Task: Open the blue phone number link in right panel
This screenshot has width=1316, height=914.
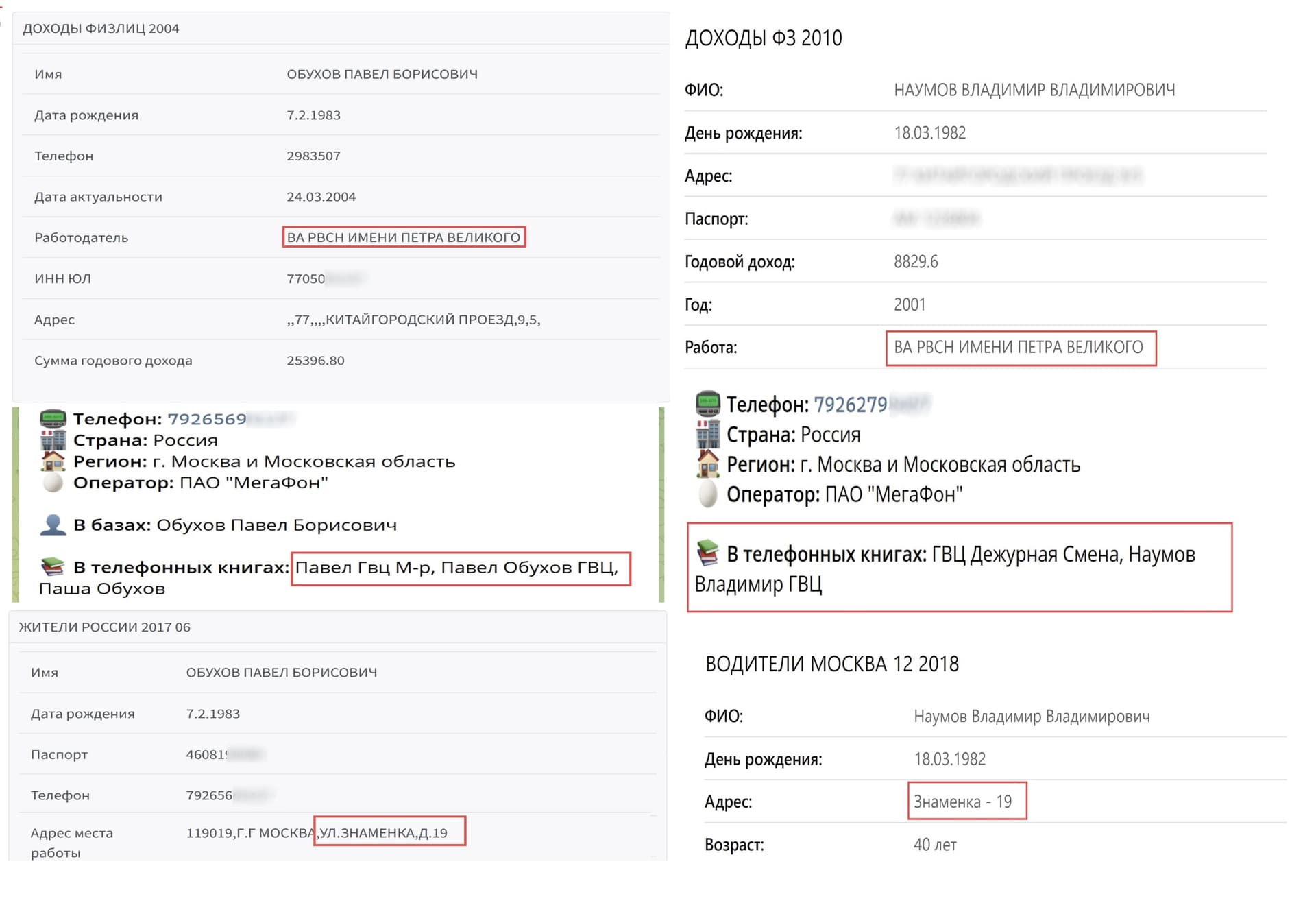Action: pos(850,405)
